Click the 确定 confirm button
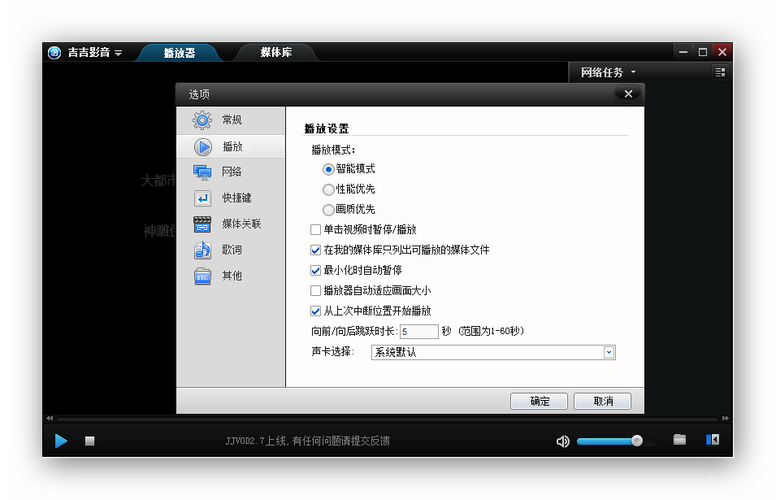776x500 pixels. click(540, 401)
